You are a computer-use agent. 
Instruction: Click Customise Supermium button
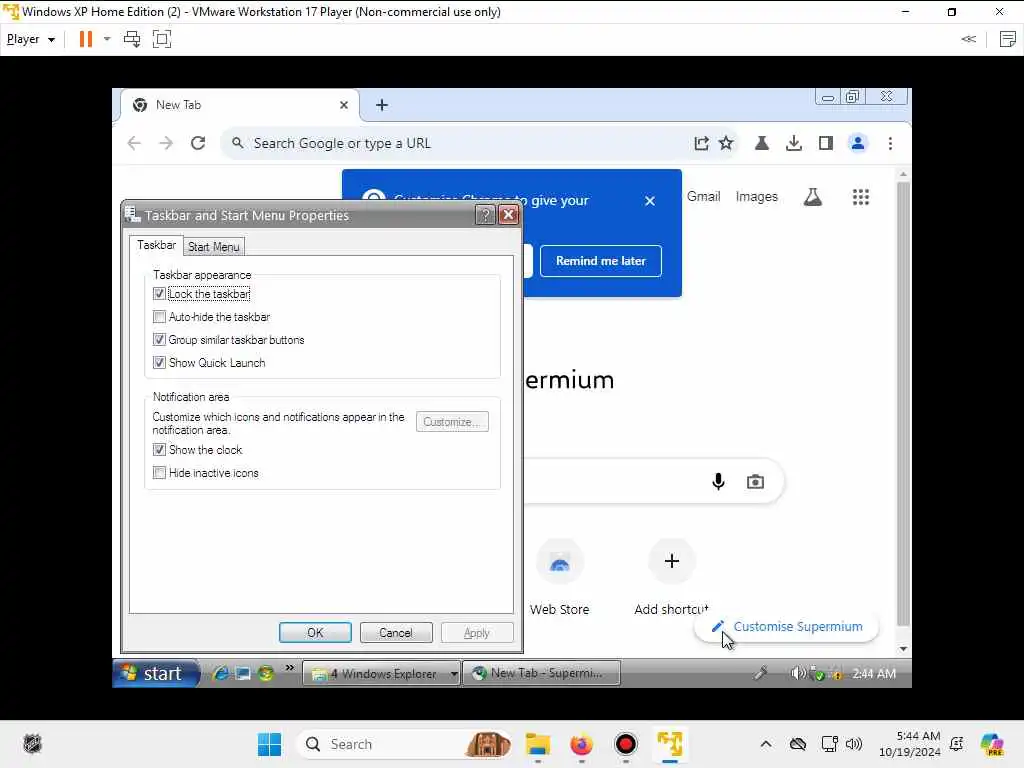(x=787, y=627)
